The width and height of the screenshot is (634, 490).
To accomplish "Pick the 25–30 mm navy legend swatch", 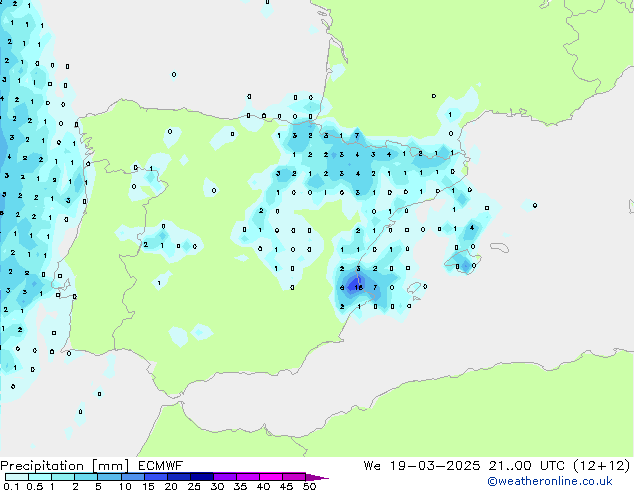I will [x=201, y=477].
